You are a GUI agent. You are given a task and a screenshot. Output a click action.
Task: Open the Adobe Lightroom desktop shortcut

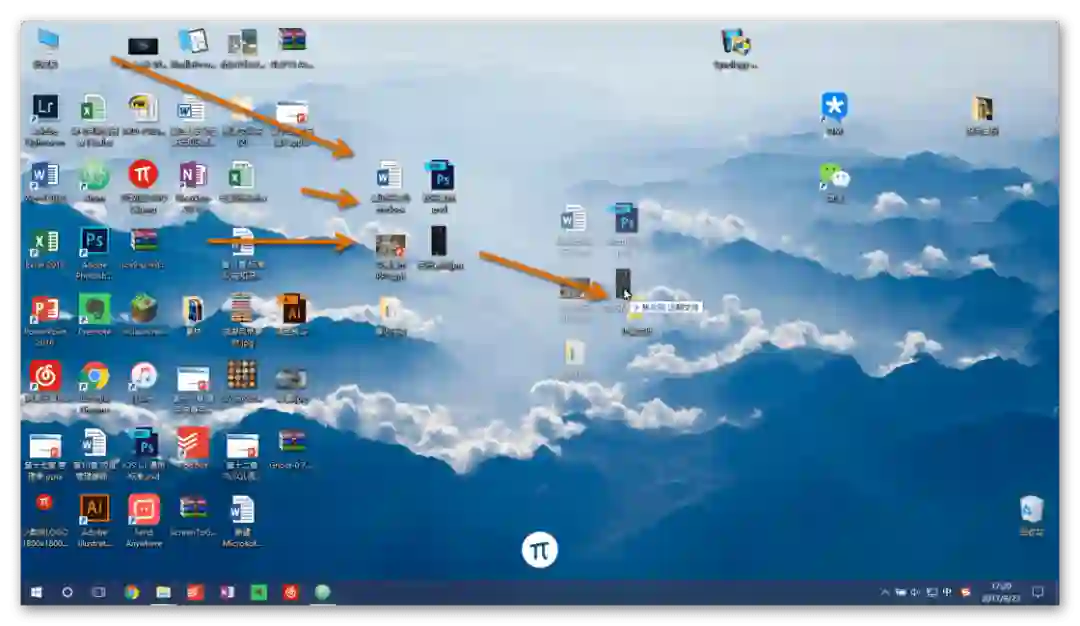tap(45, 108)
